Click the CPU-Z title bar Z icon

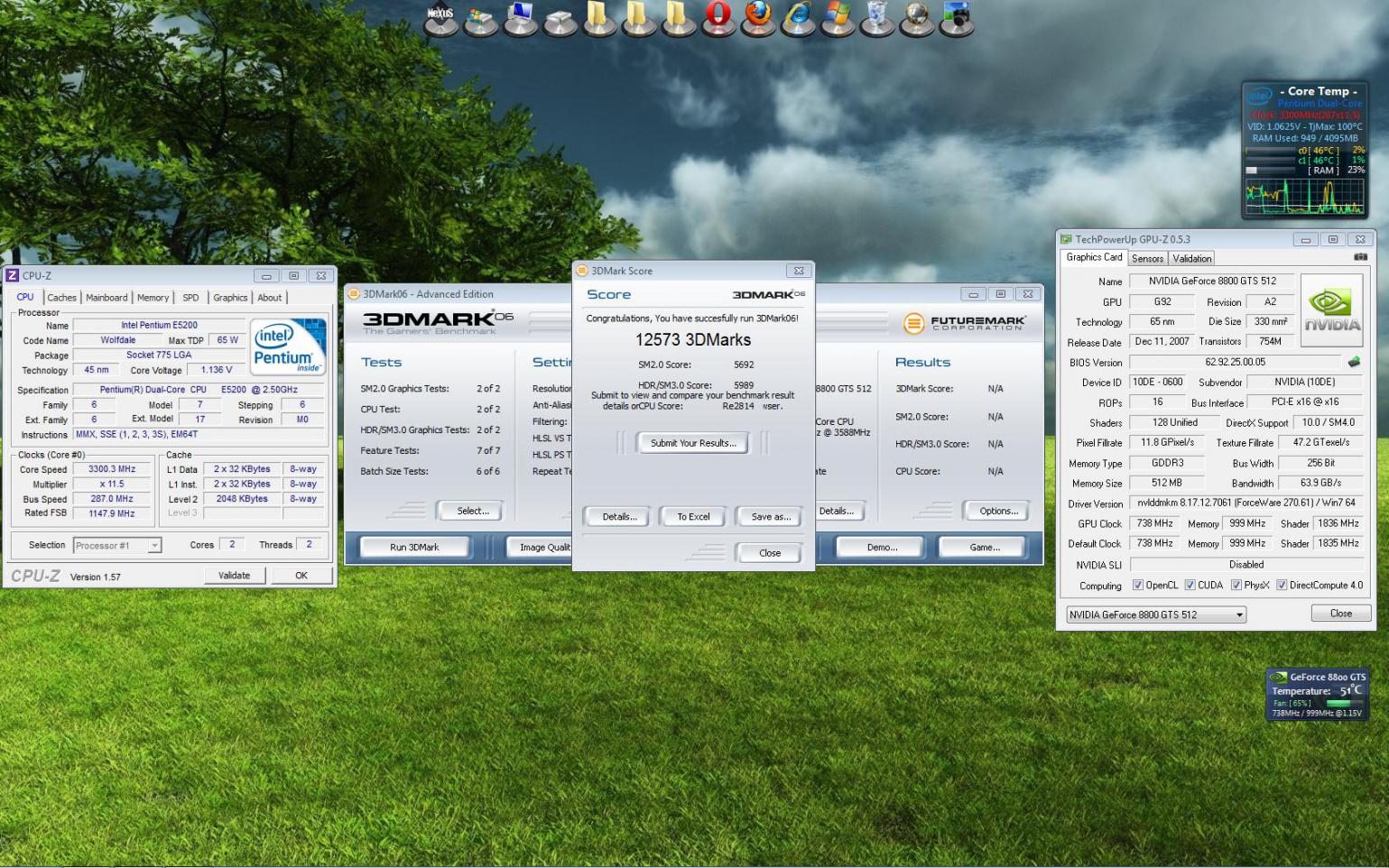(x=13, y=275)
